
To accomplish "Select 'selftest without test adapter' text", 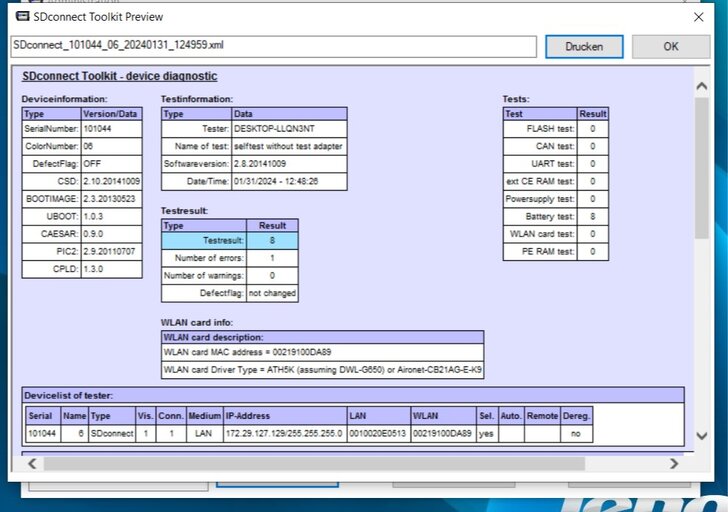I will coord(289,146).
